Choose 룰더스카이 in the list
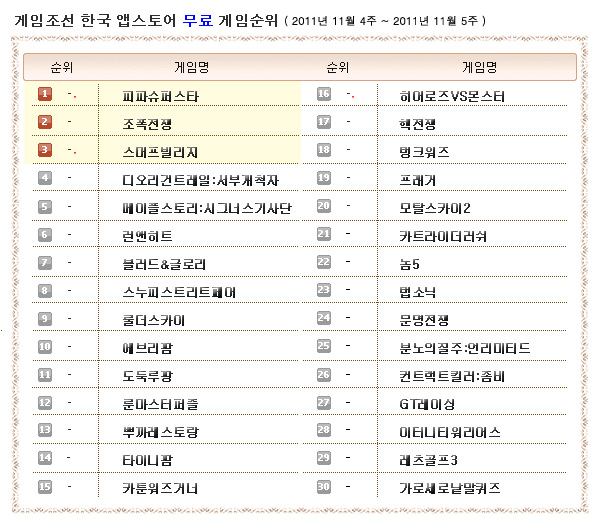Screen dimensions: 600x525 [153, 321]
